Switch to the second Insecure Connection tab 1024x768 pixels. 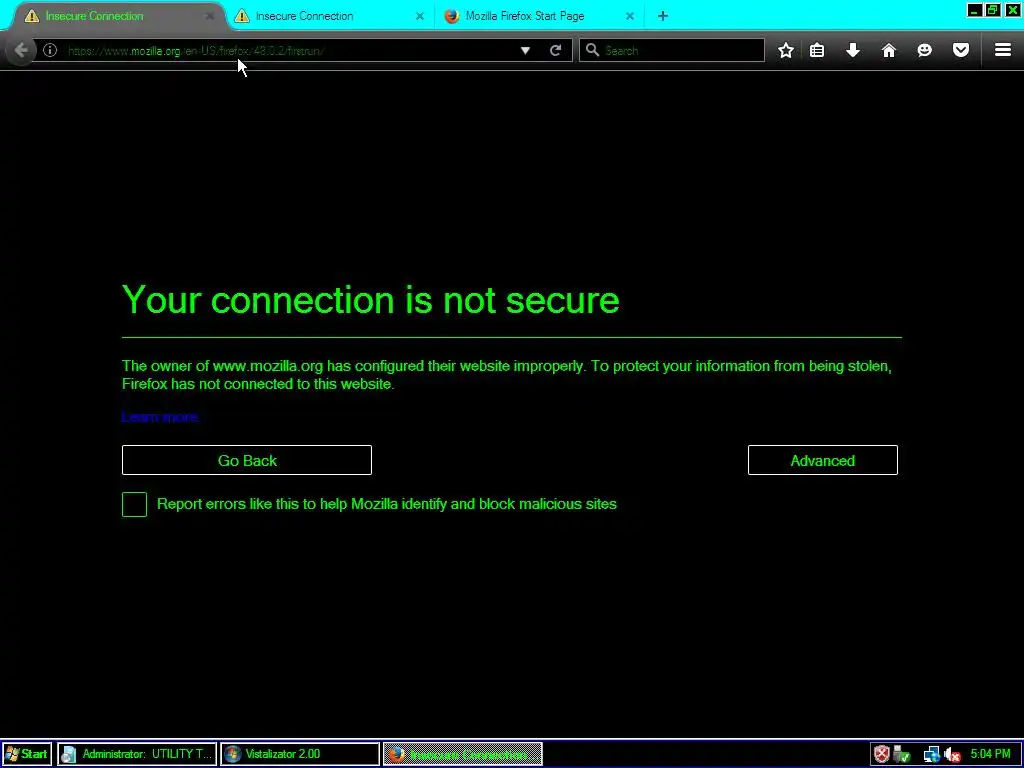330,16
